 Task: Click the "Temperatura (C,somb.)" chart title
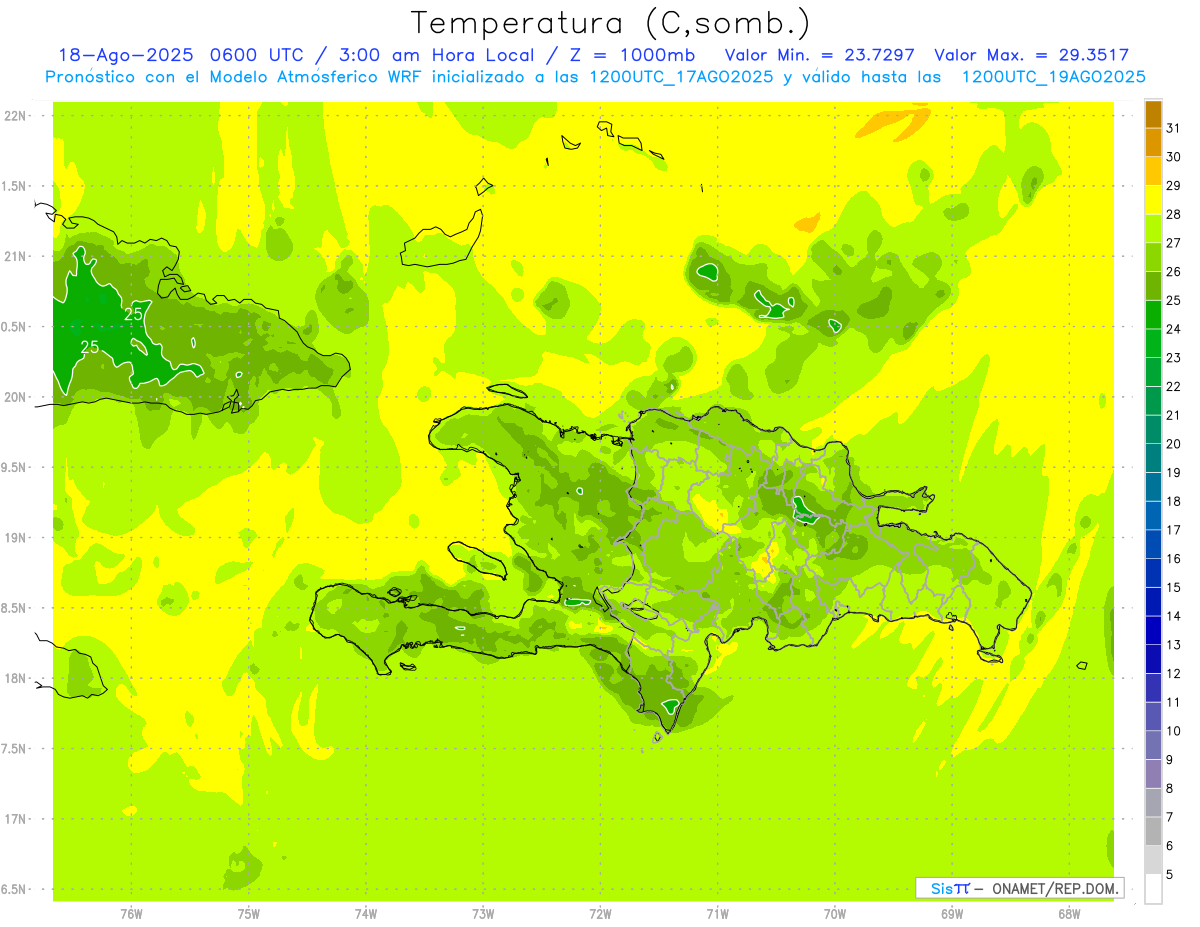pos(612,22)
